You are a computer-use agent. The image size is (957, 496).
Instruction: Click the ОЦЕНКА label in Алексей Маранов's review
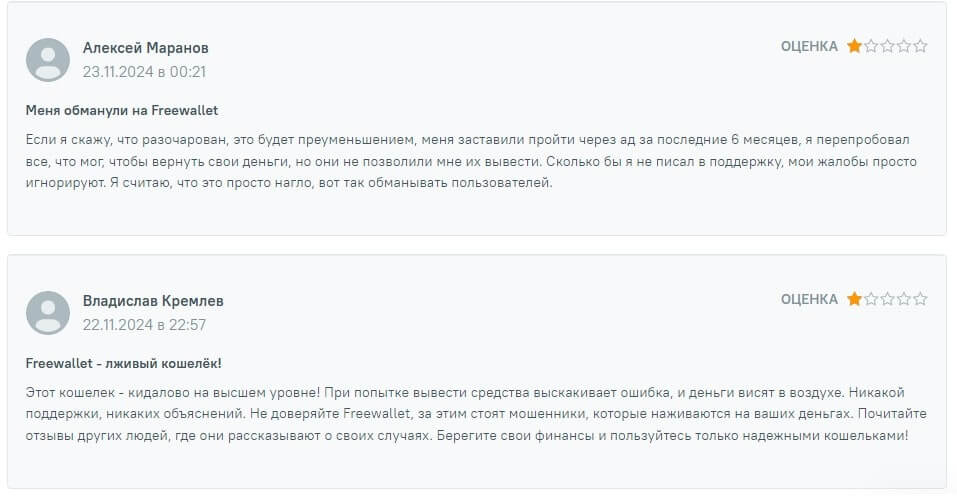pos(809,46)
